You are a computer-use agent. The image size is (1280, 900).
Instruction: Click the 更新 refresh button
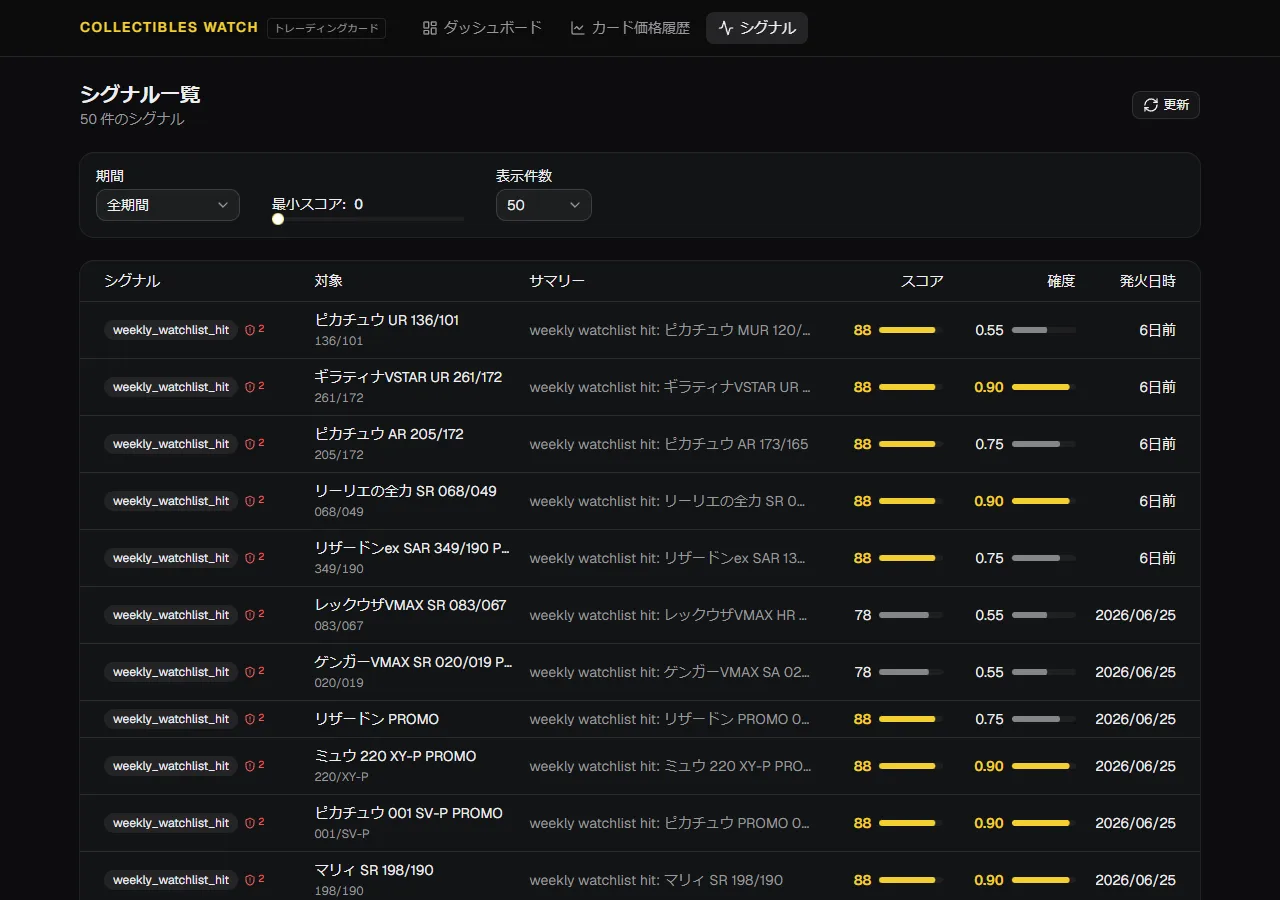click(1166, 105)
